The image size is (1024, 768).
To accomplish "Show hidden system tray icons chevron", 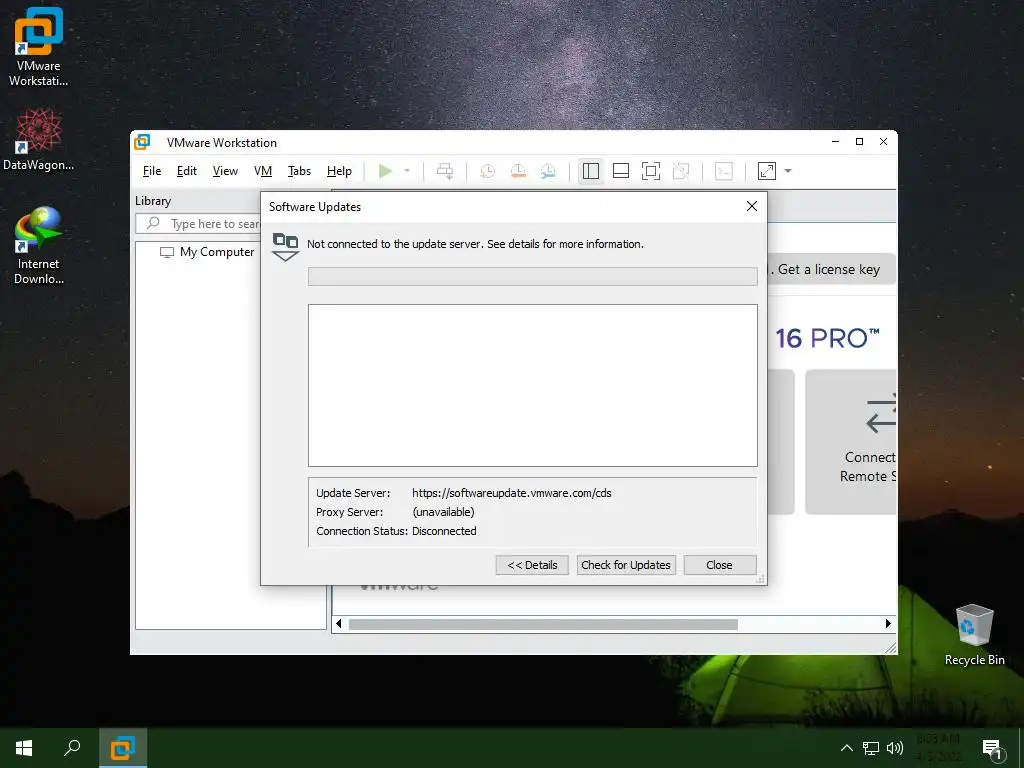I will (x=846, y=748).
